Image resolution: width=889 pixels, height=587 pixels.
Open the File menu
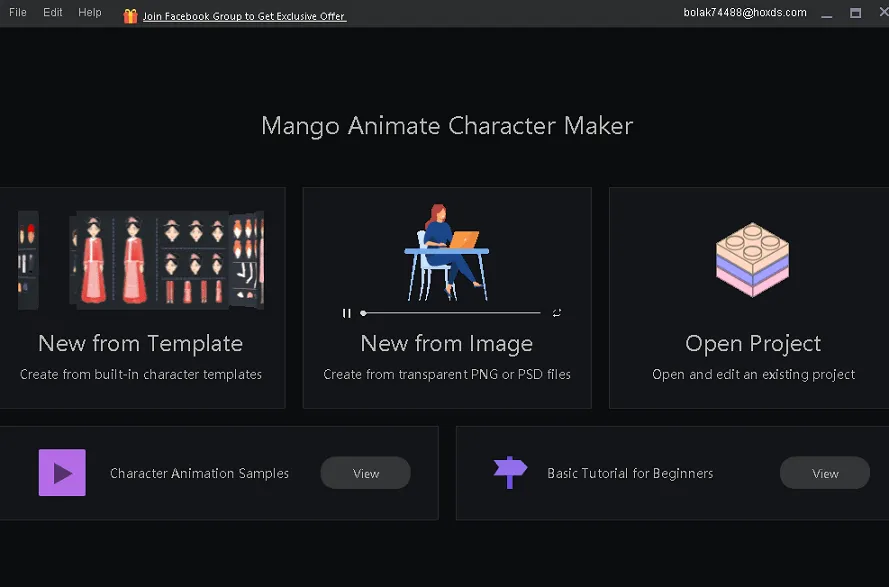[18, 13]
